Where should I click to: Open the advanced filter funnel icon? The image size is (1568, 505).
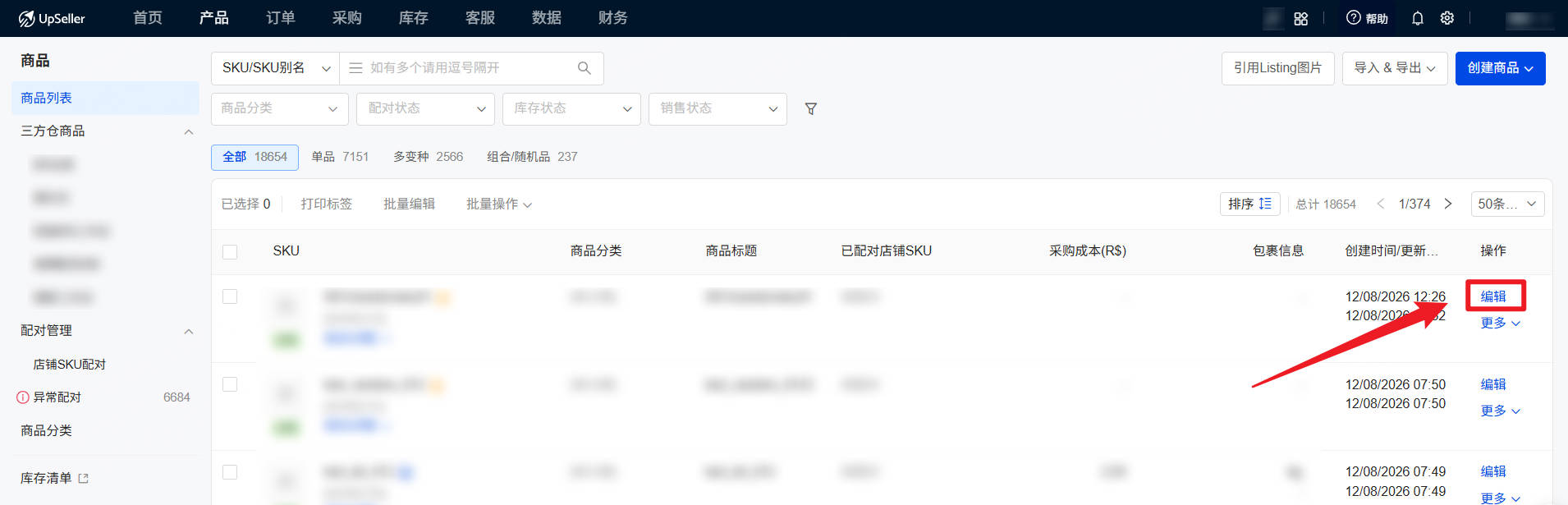pos(811,108)
